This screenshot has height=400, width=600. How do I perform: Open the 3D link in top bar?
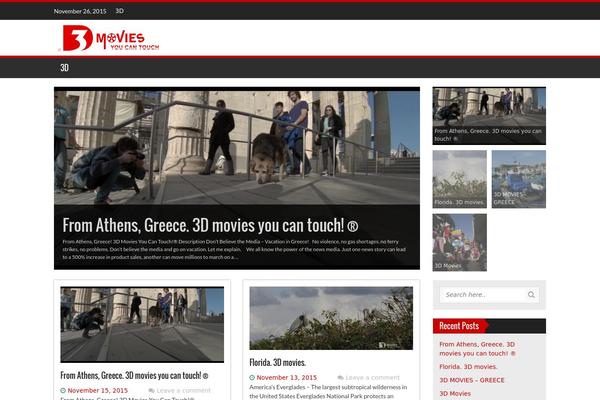tap(120, 11)
